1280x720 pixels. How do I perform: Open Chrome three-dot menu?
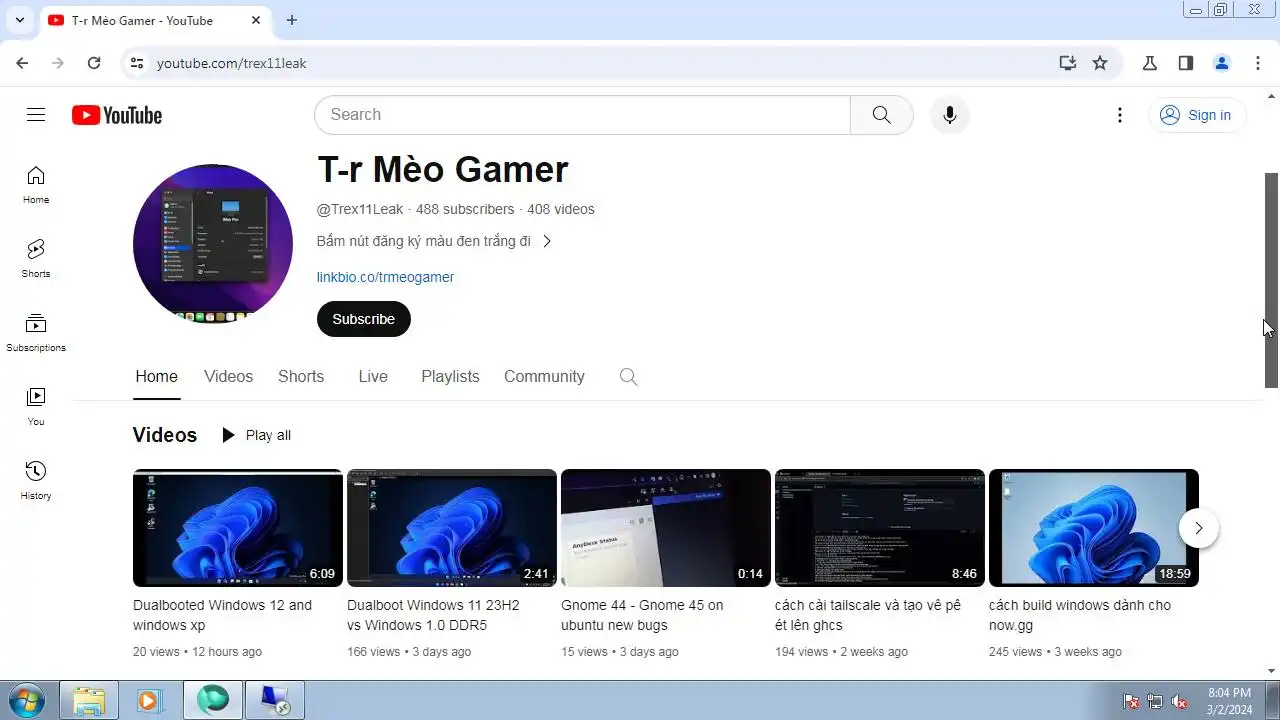coord(1258,63)
